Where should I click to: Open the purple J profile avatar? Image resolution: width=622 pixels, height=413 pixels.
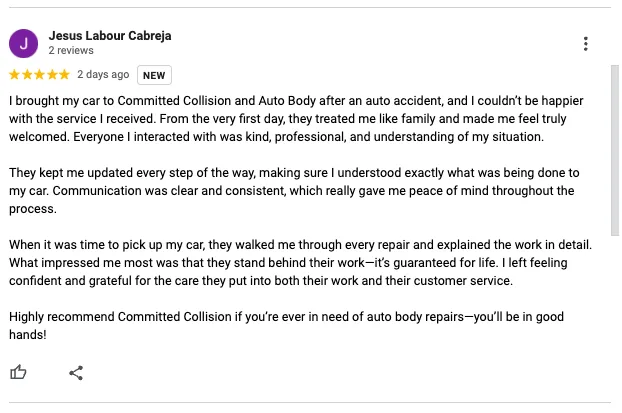coord(23,44)
